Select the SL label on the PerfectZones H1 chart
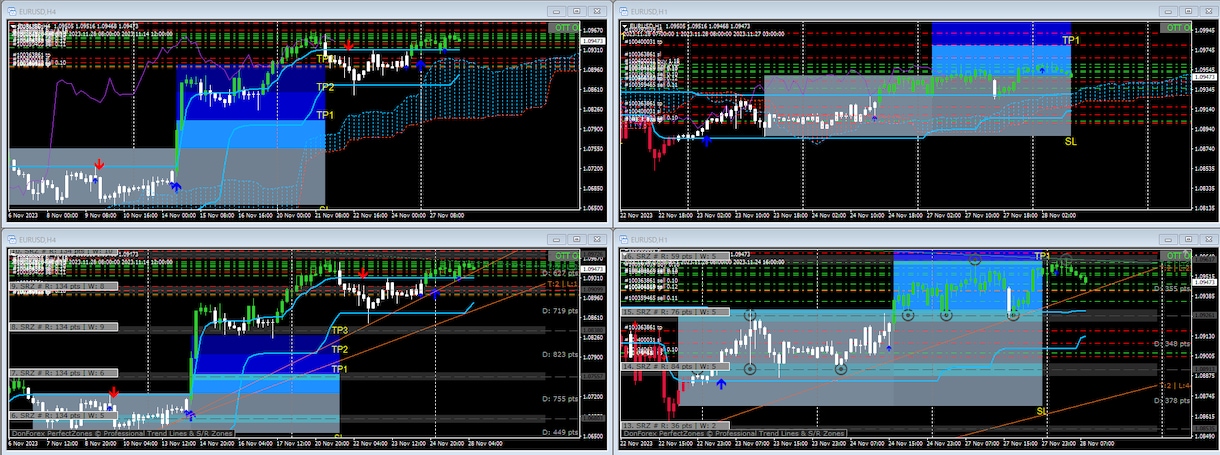 (x=1042, y=411)
